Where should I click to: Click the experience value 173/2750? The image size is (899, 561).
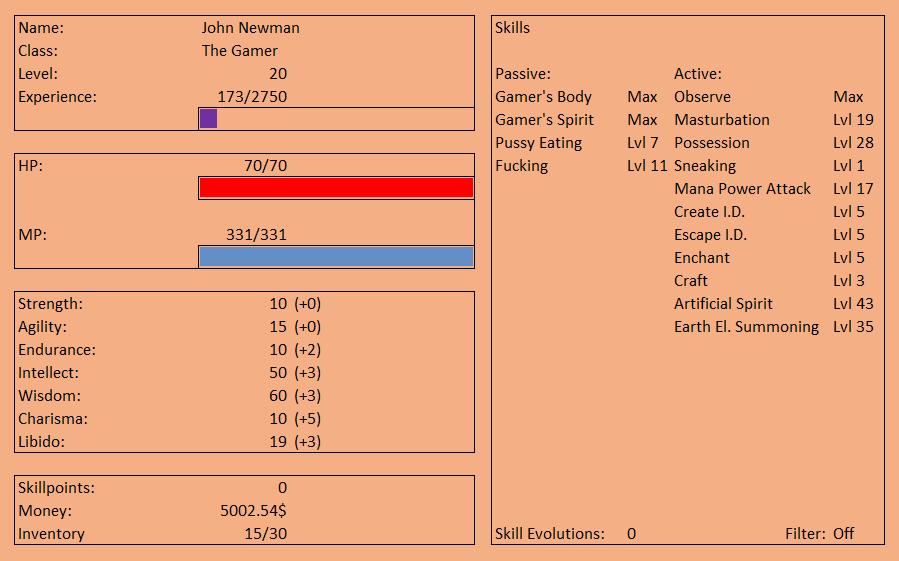click(252, 96)
